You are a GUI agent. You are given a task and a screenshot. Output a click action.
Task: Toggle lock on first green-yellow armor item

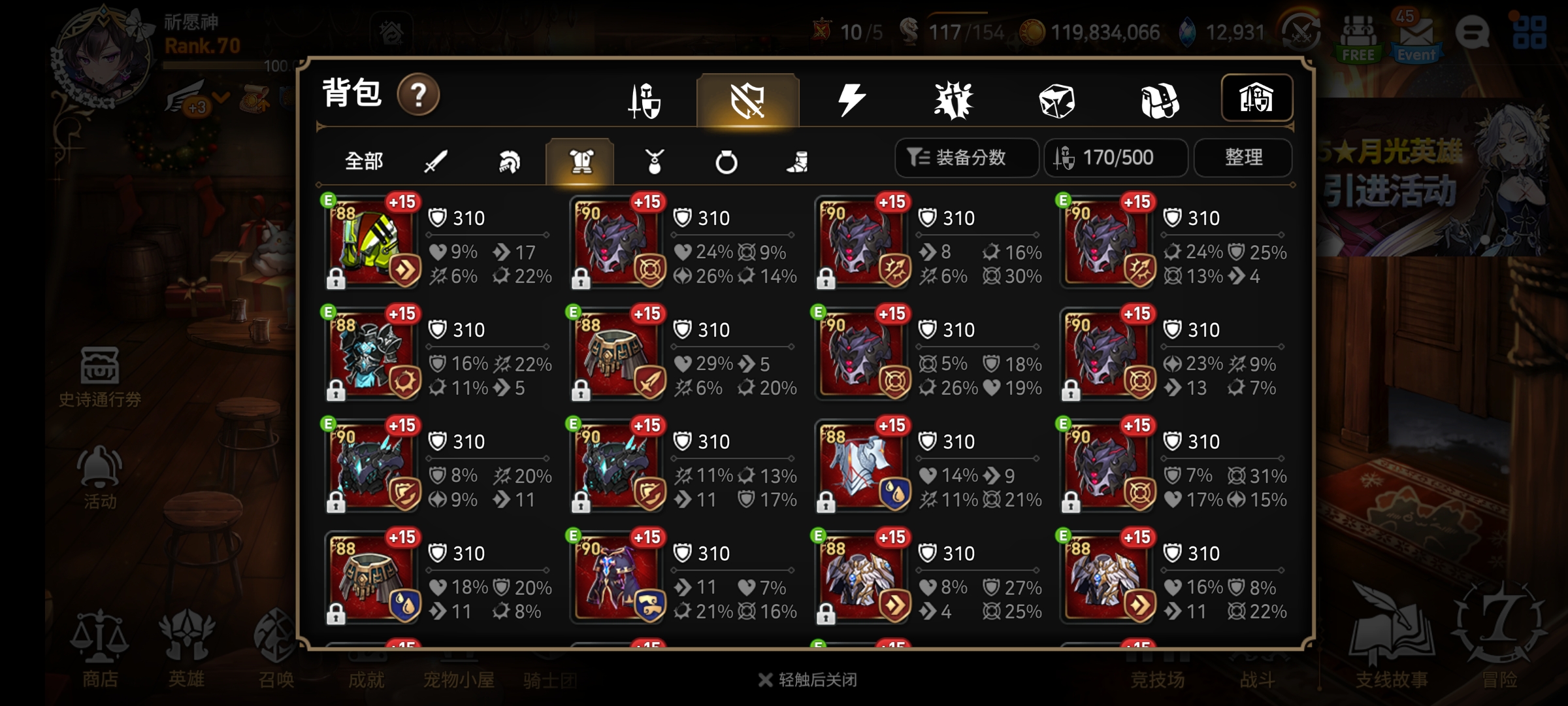coord(336,279)
